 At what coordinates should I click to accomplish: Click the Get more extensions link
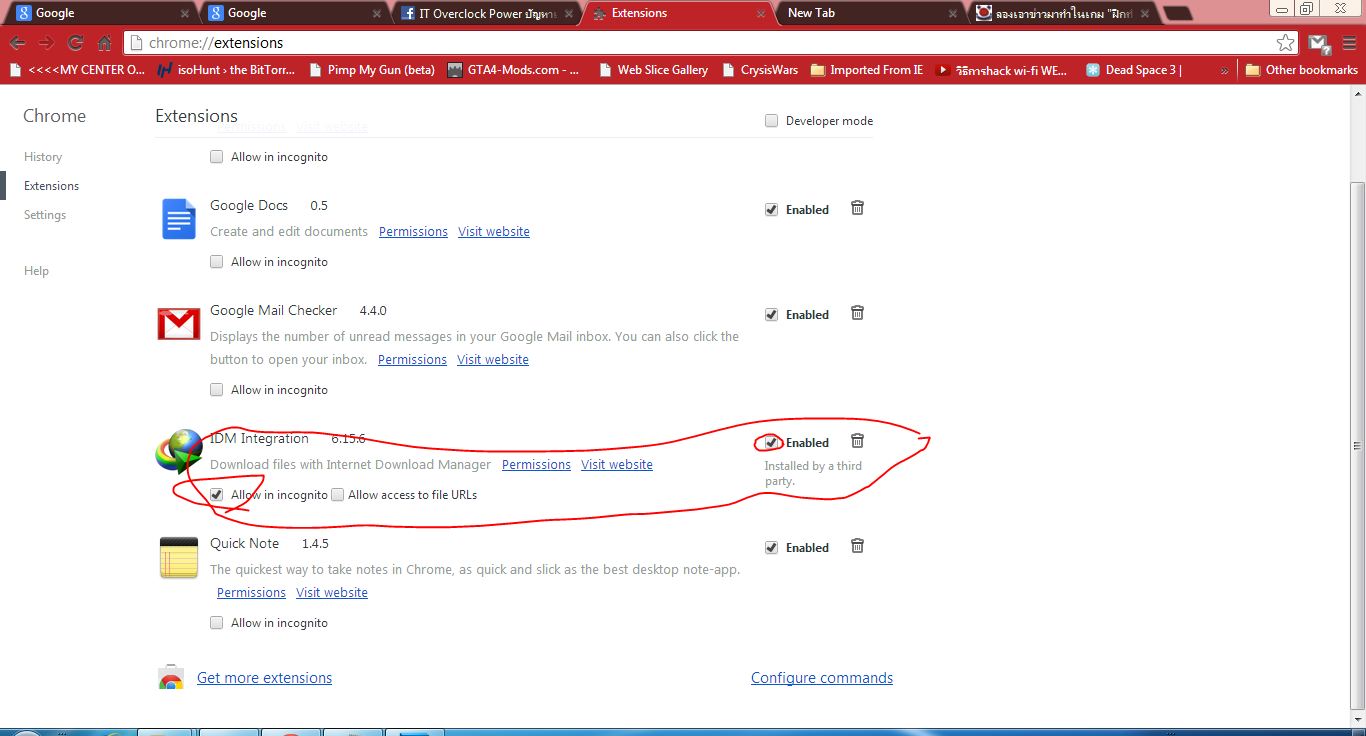[264, 678]
